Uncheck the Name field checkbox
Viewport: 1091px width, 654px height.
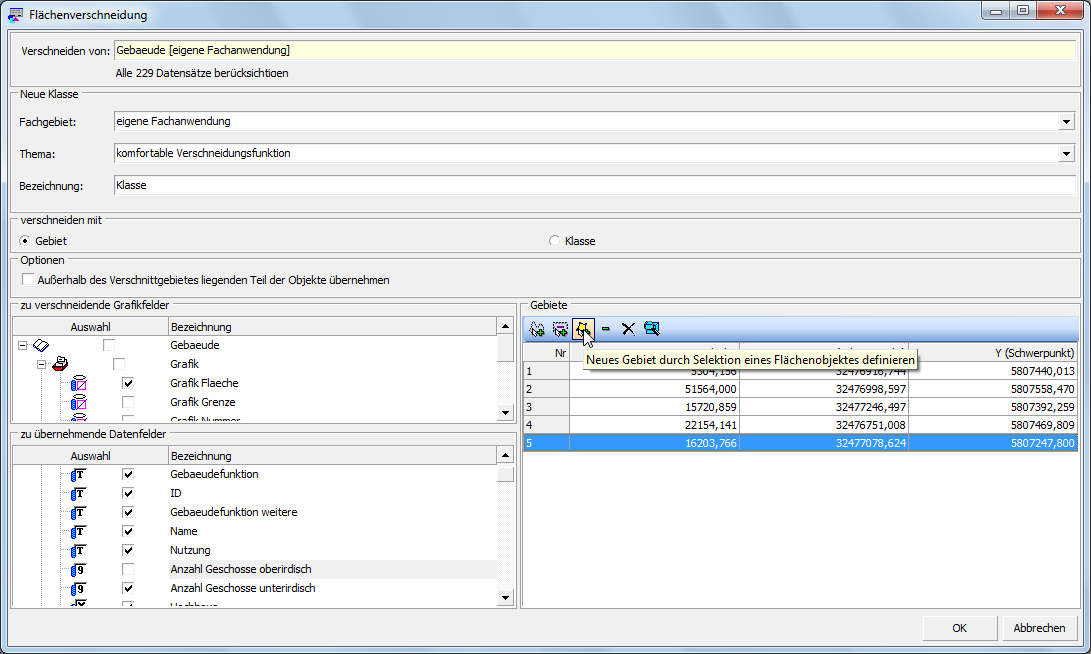[x=128, y=532]
